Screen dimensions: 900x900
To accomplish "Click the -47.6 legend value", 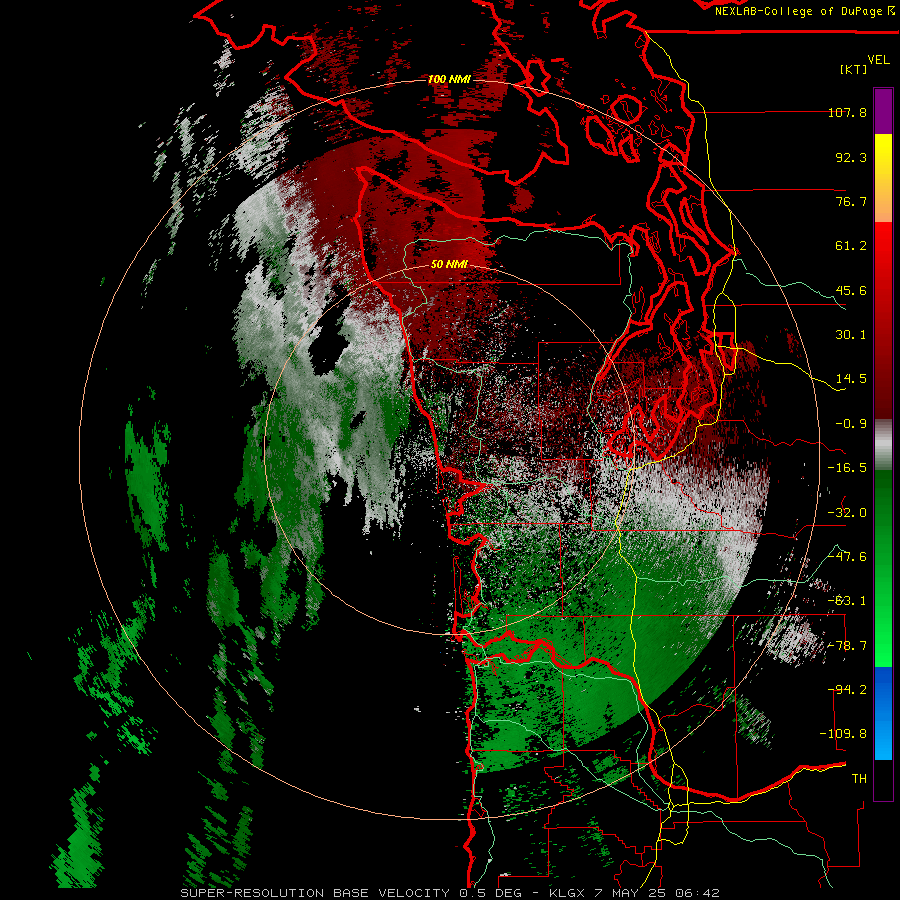I will [847, 557].
